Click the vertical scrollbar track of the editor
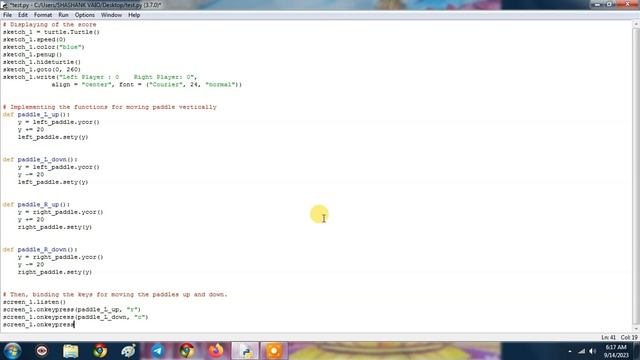640x360 pixels. point(636,176)
